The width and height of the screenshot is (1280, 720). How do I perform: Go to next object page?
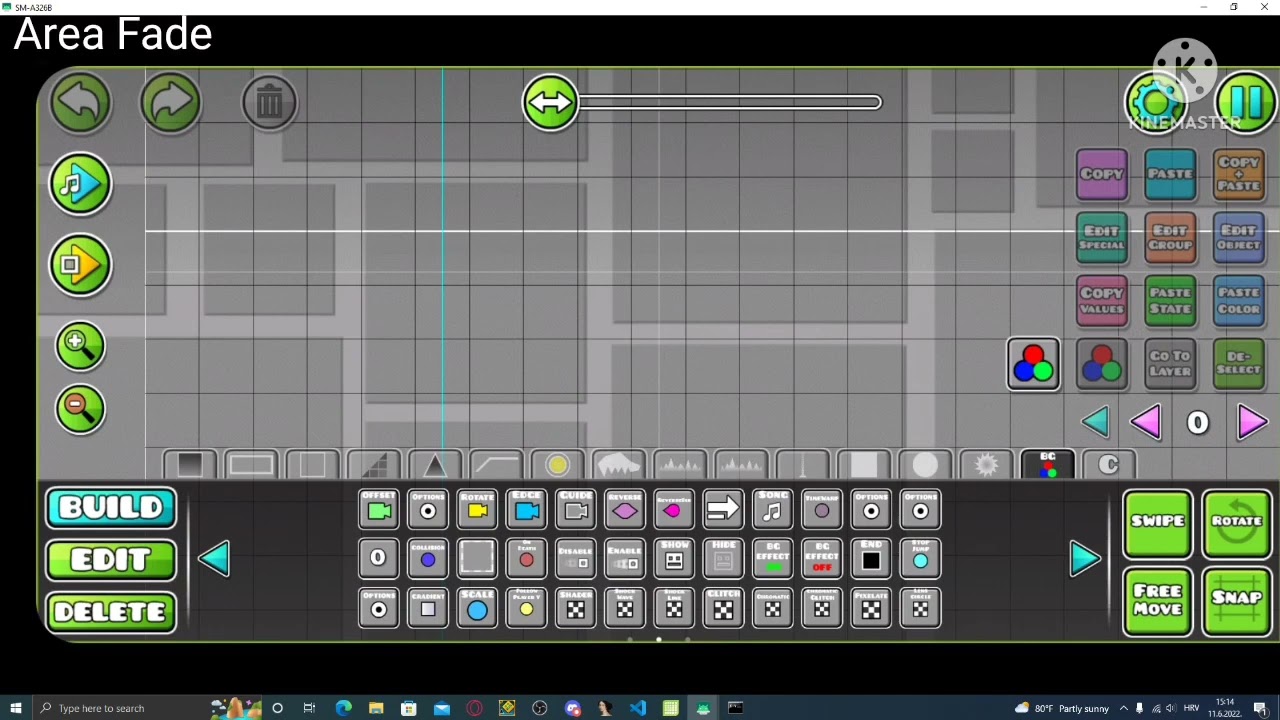1085,559
